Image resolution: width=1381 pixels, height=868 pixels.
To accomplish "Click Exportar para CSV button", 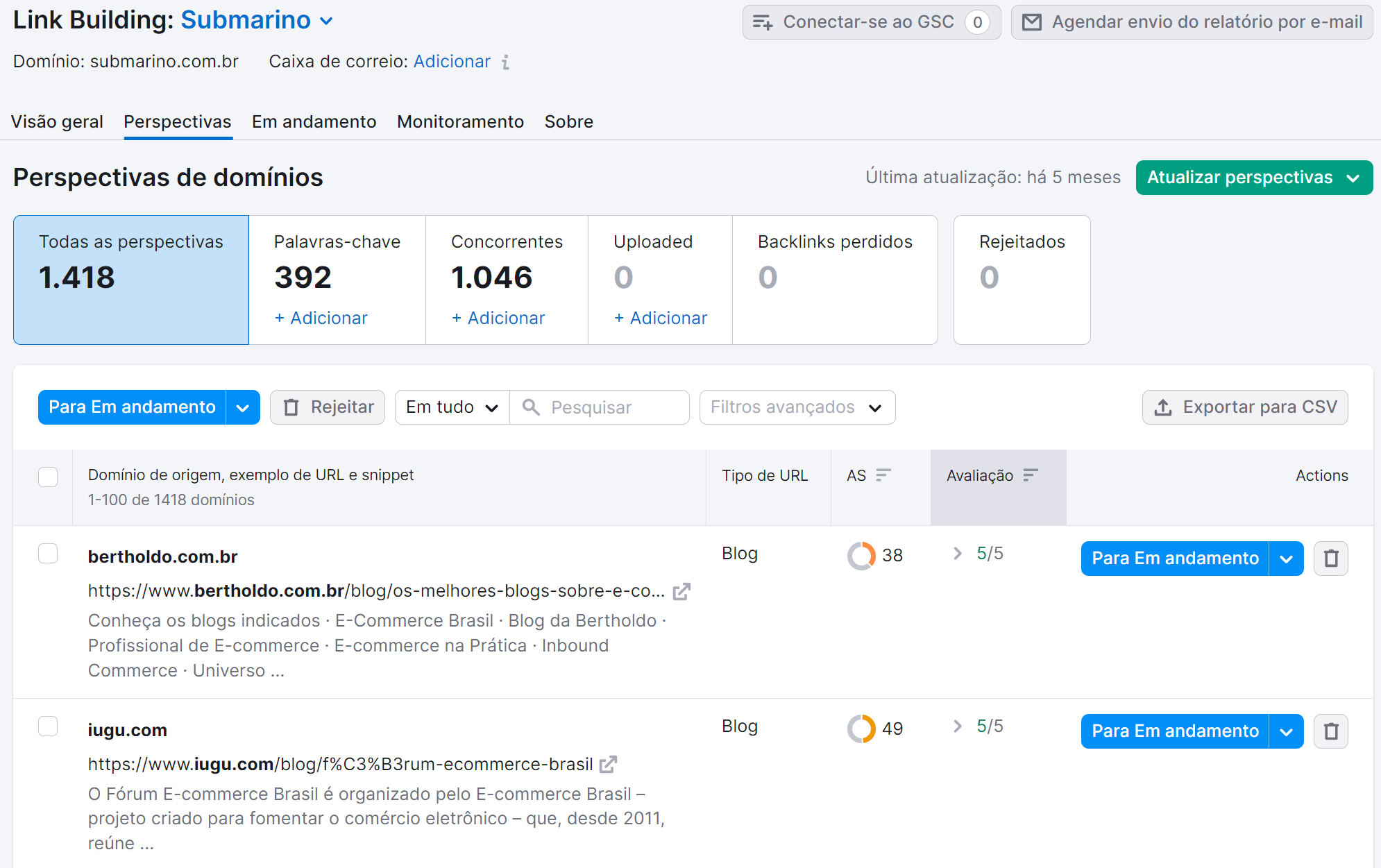I will (x=1246, y=407).
